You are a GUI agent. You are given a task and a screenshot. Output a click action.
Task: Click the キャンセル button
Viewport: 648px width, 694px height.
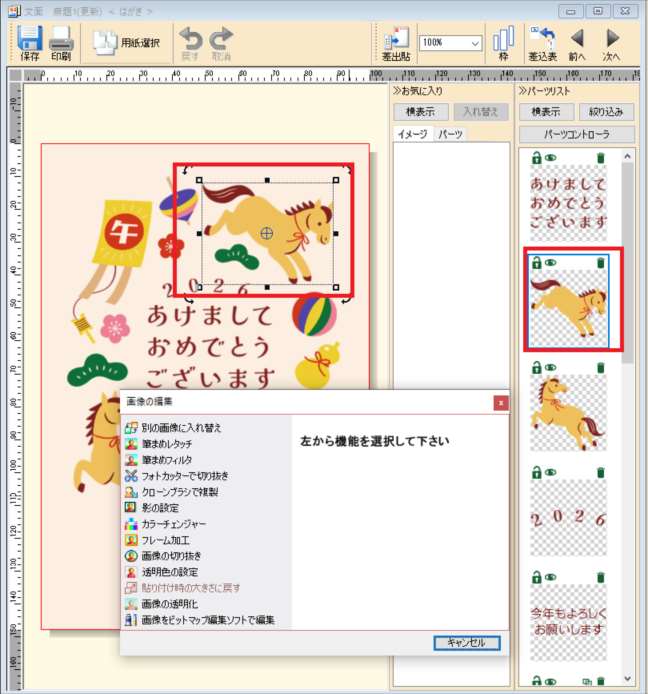click(466, 643)
